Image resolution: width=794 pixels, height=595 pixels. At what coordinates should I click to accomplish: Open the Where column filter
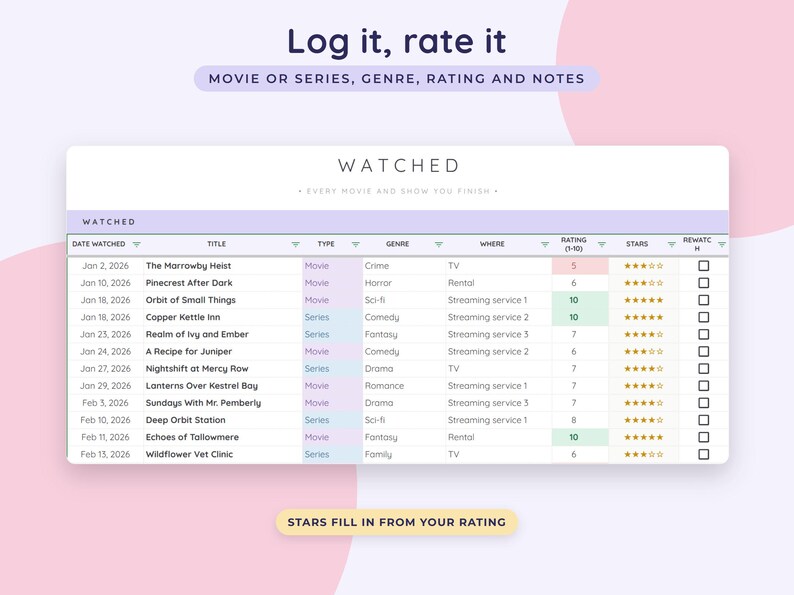[545, 244]
